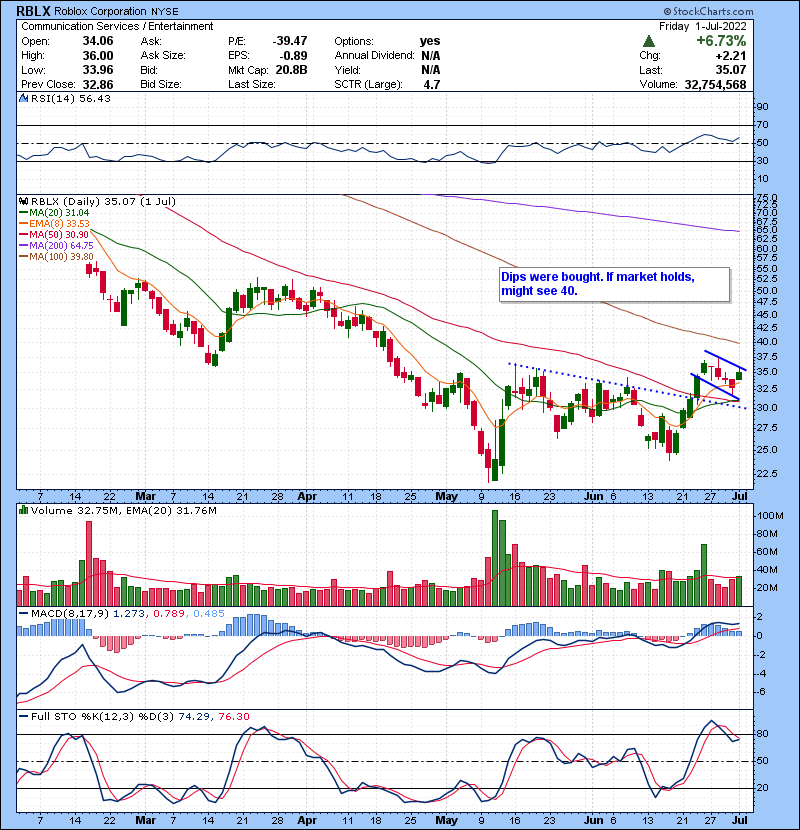The height and width of the screenshot is (830, 800).
Task: Click the volume bars icon beside Volume label
Action: pos(23,510)
